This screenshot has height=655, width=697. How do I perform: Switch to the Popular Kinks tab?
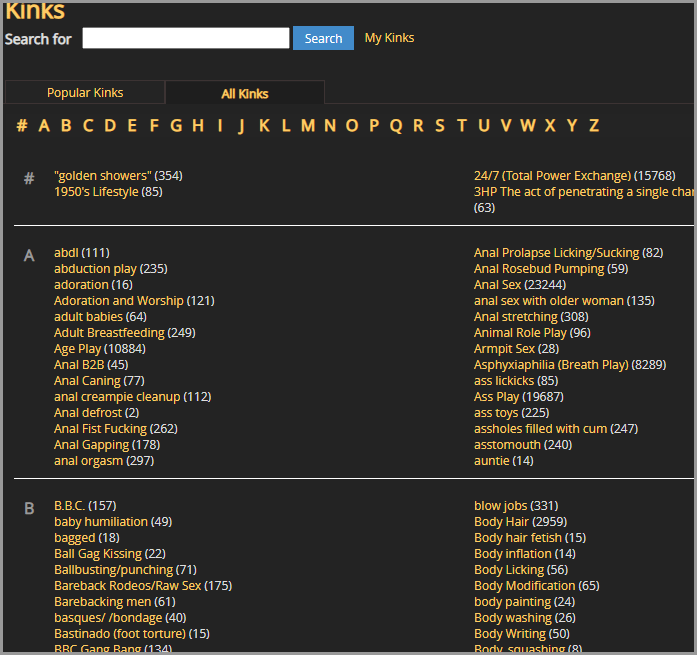pos(85,93)
